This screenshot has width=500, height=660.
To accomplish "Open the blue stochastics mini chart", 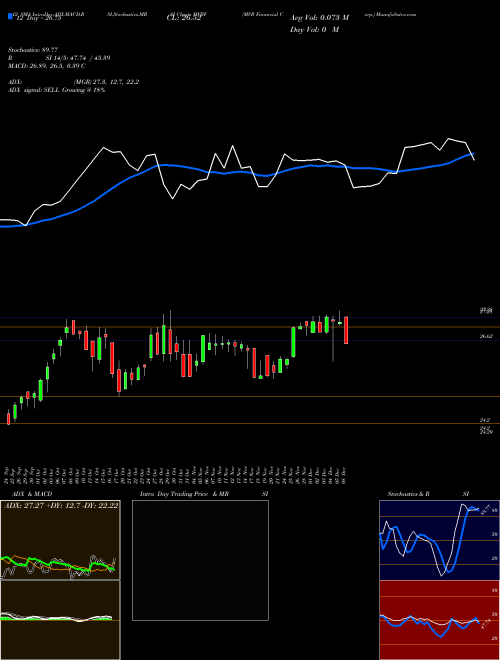I will 439,540.
